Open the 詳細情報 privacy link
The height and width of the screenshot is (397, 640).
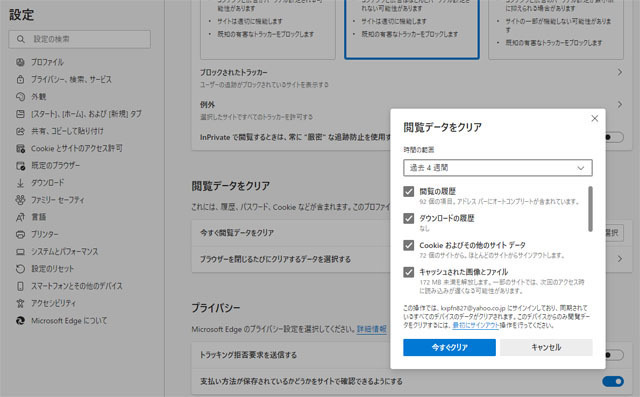371,329
